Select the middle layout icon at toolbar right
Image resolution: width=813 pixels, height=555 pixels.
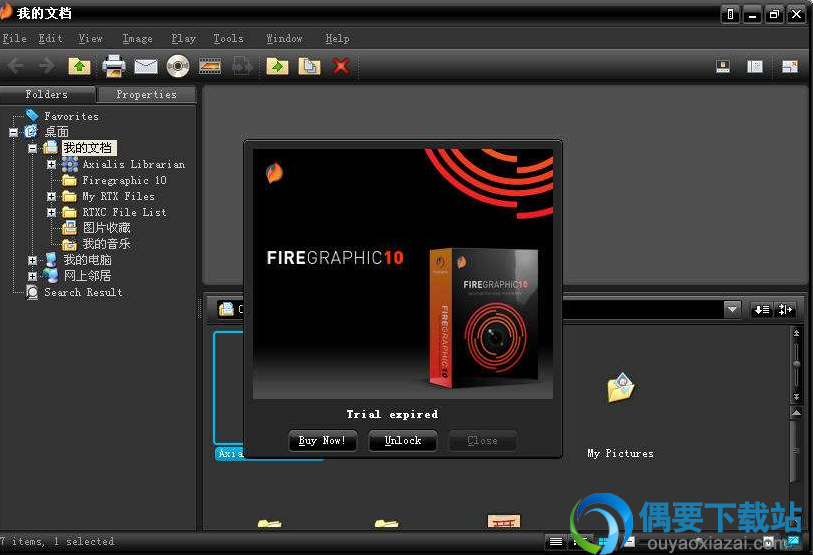click(755, 66)
